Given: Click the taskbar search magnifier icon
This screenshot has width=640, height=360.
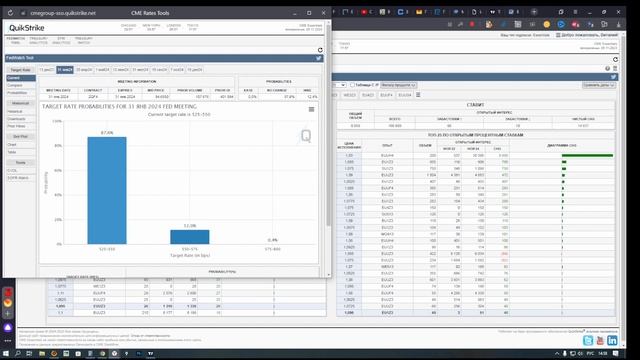Looking at the screenshot, I should (18, 353).
